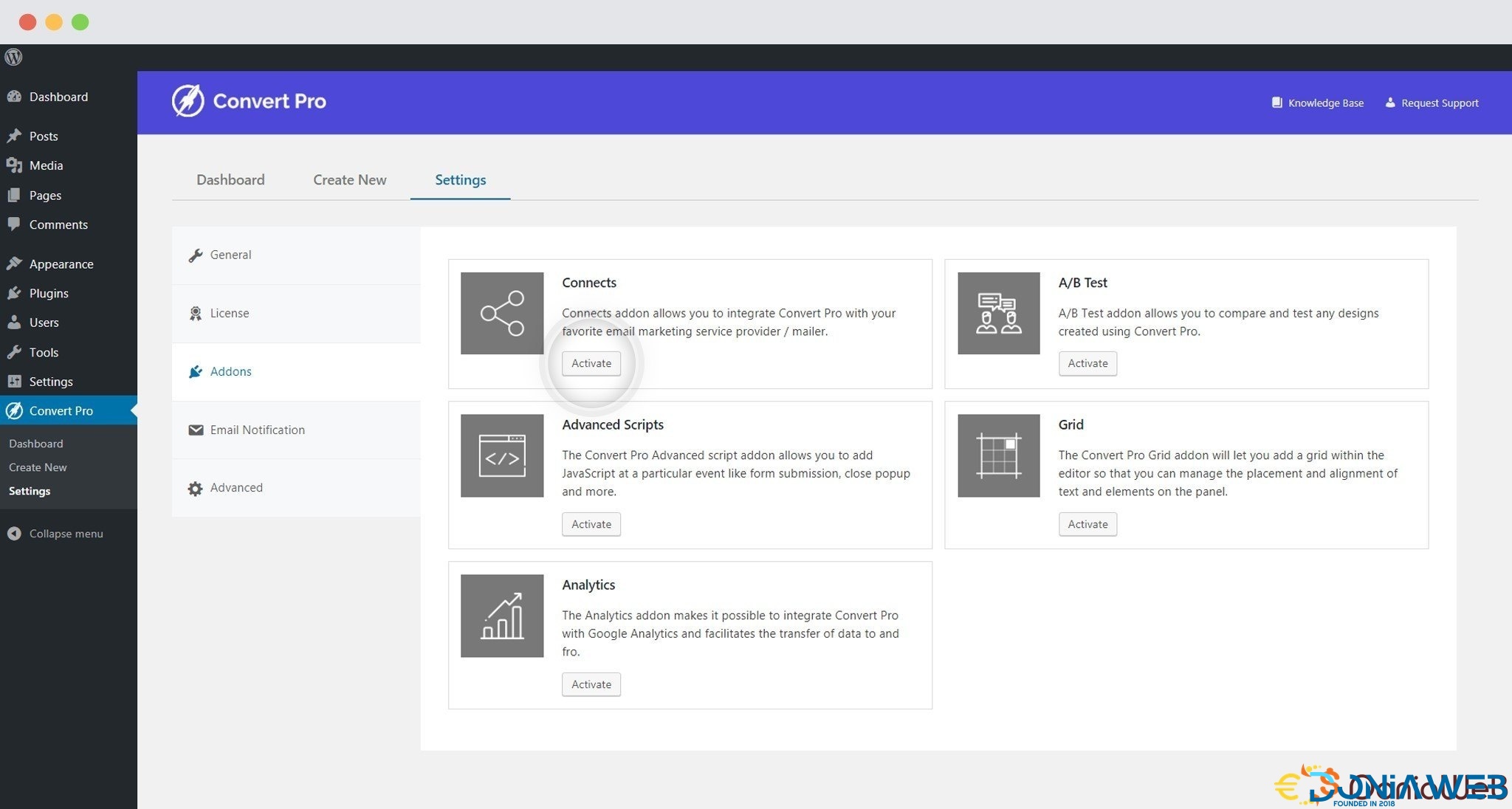Switch to the Create New tab
1512x809 pixels.
350,179
